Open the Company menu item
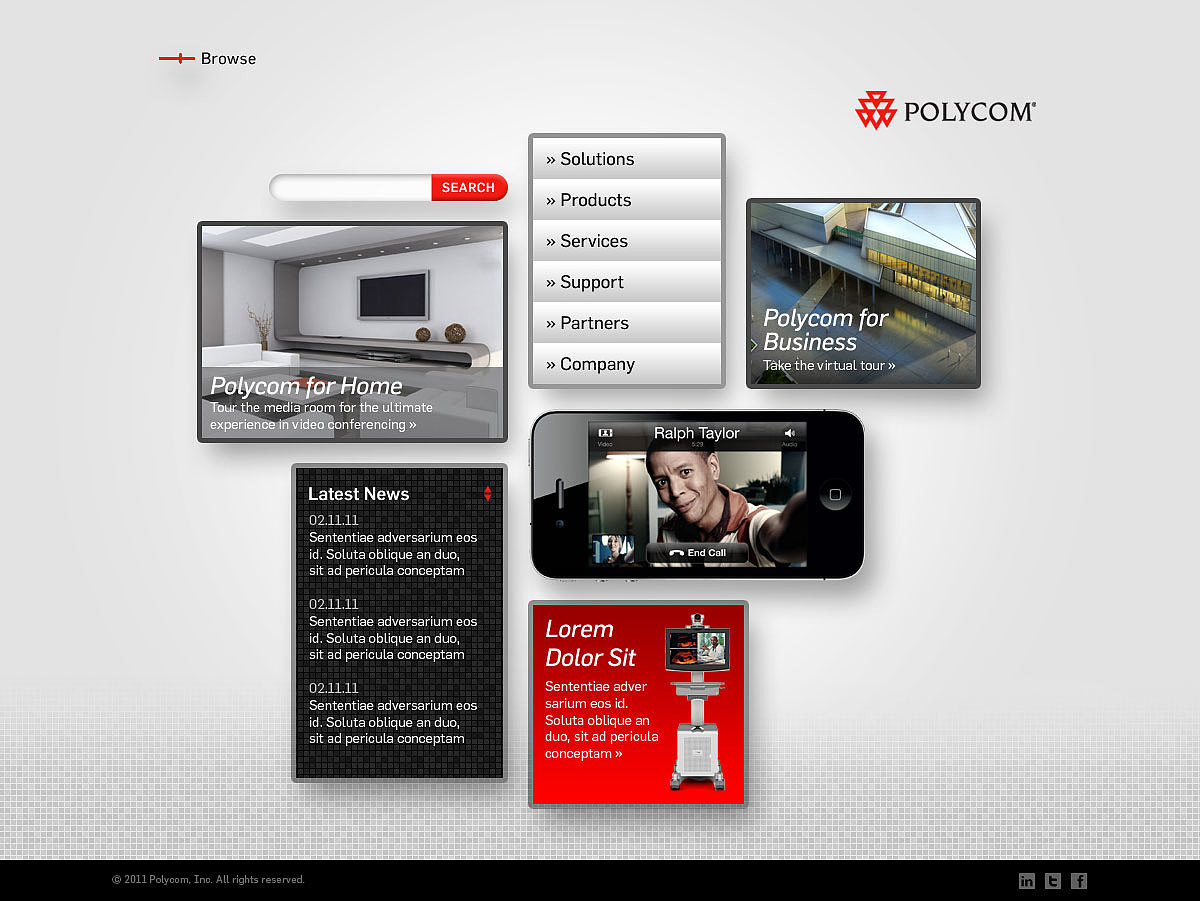The image size is (1200, 901). (627, 364)
